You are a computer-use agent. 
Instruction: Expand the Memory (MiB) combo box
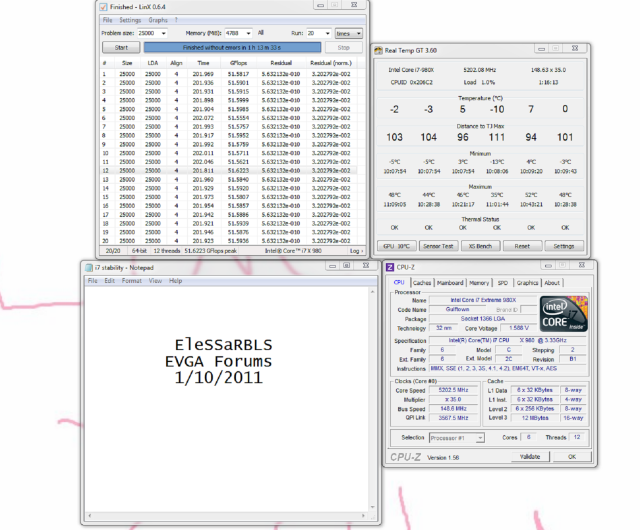coord(248,33)
